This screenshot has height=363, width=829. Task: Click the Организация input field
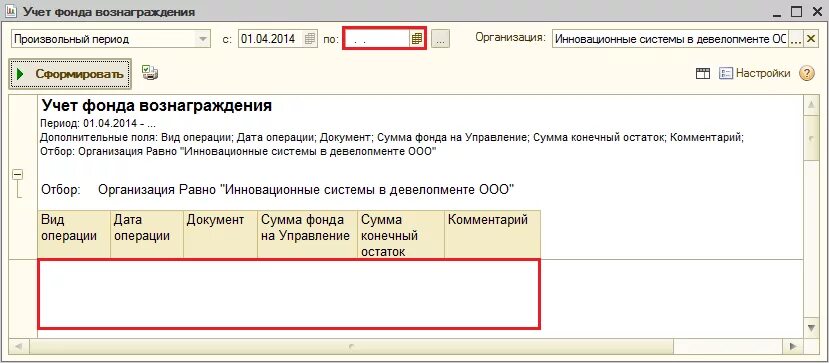tap(670, 39)
